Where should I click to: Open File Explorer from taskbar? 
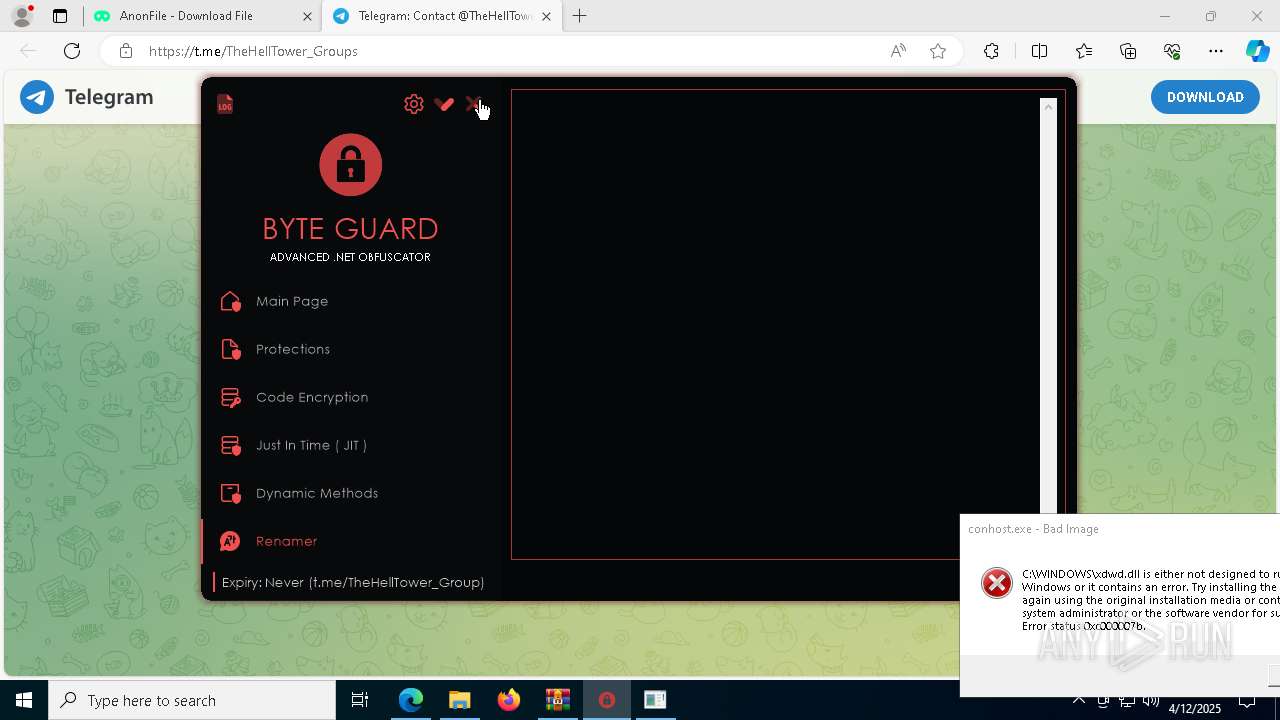pyautogui.click(x=460, y=700)
